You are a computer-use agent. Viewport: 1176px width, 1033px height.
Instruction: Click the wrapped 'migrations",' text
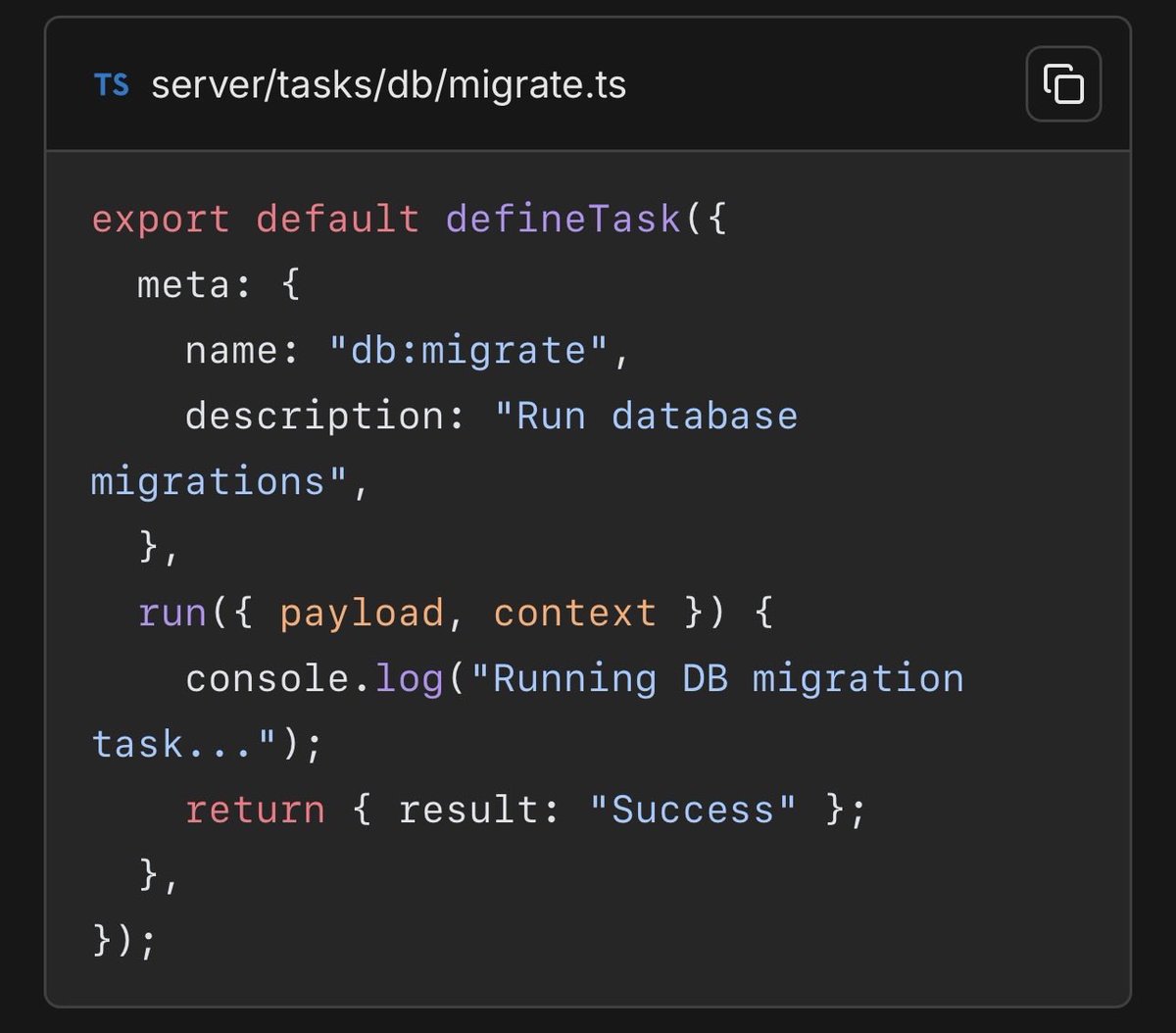[x=231, y=482]
